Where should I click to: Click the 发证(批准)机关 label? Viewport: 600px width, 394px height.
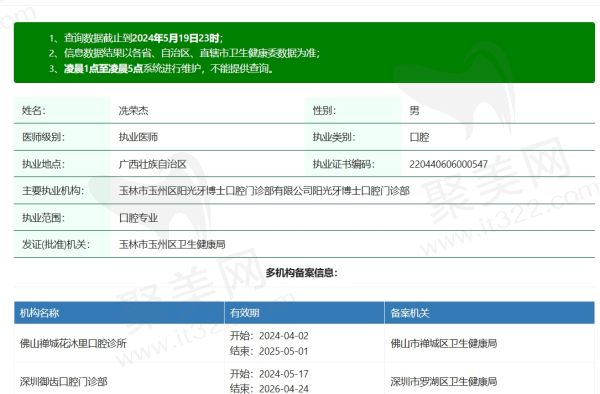click(56, 244)
